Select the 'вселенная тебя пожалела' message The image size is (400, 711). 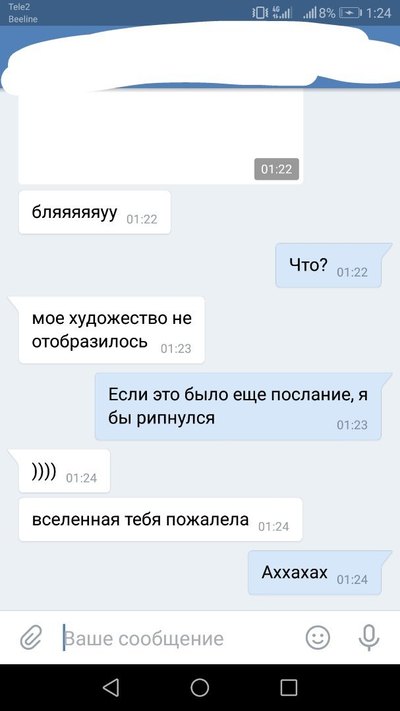(160, 519)
